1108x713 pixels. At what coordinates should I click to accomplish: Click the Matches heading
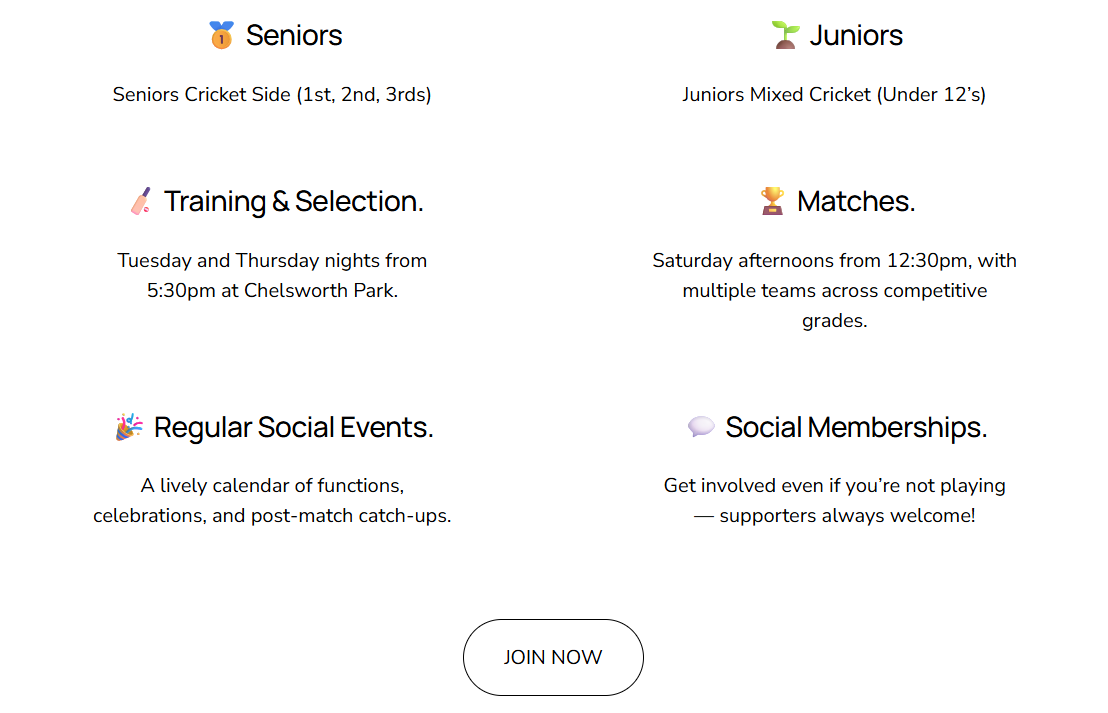856,202
